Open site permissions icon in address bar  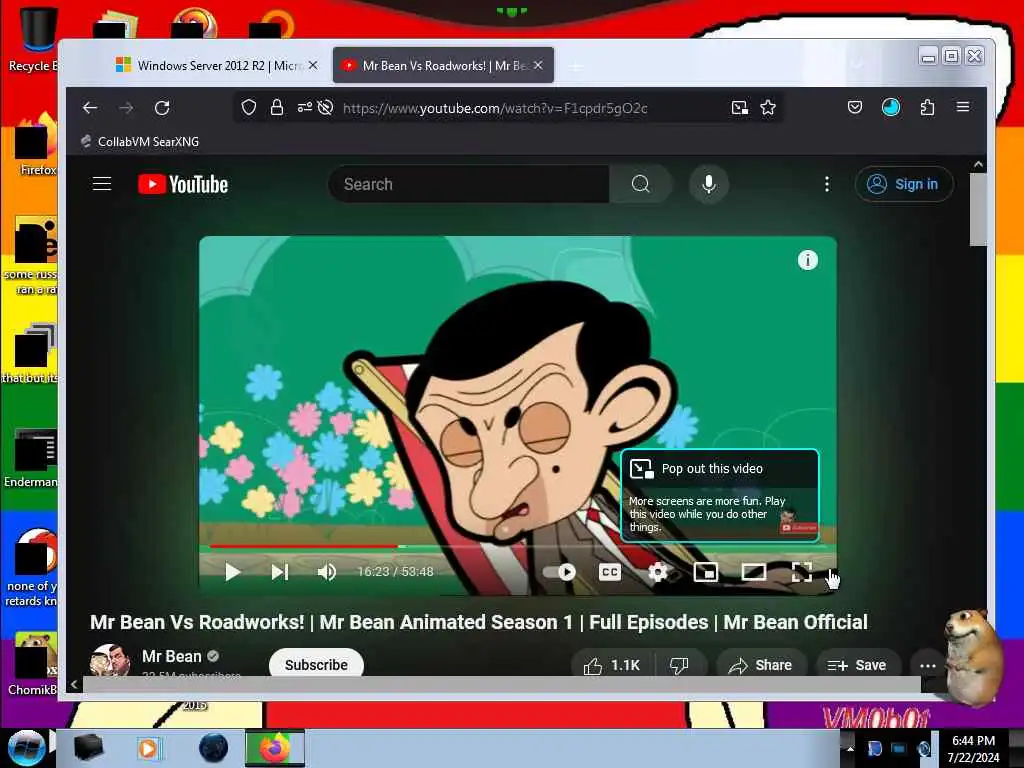tap(304, 108)
